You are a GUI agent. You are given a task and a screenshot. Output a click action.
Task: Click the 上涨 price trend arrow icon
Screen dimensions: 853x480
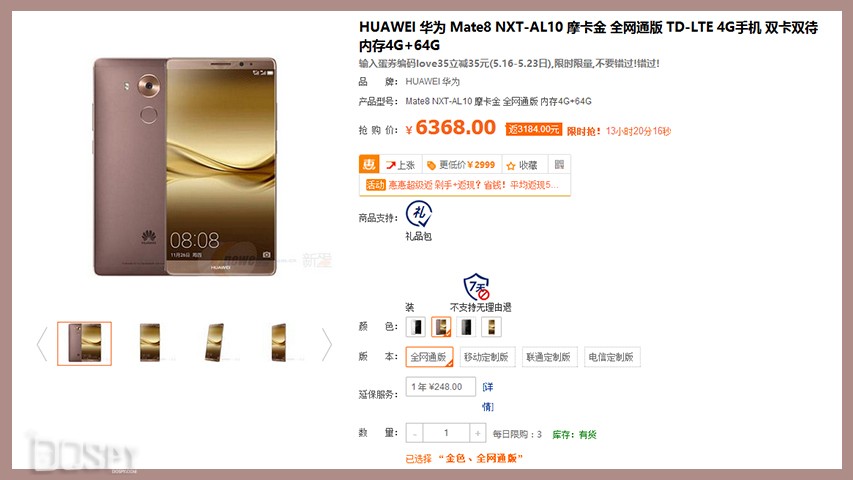[391, 165]
